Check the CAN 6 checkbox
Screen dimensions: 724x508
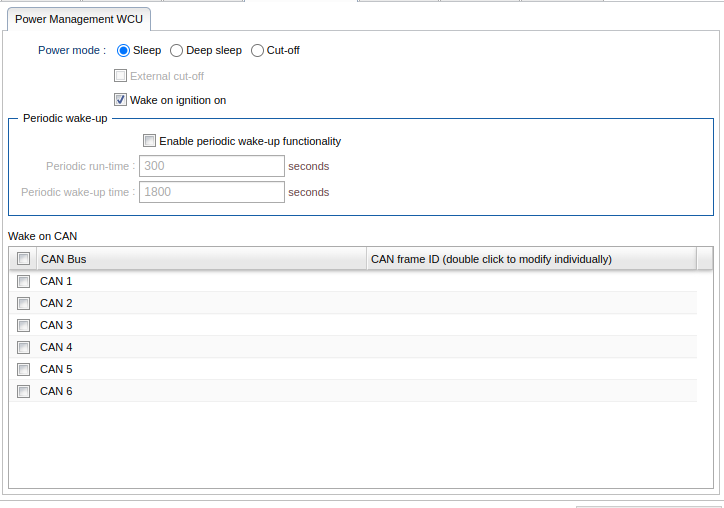tap(24, 392)
